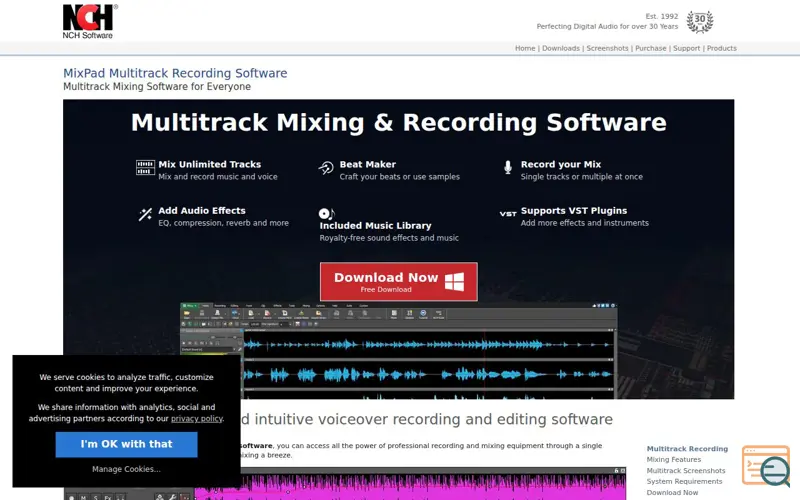The width and height of the screenshot is (800, 500).
Task: Click 'Craft your beats or use samples' text
Action: coord(399,177)
